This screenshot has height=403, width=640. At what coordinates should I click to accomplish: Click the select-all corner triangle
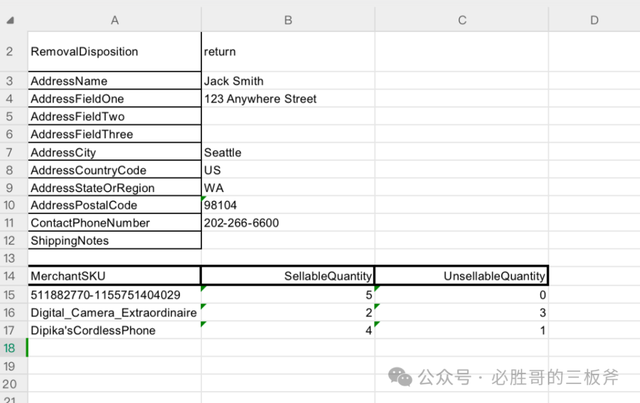[10, 20]
